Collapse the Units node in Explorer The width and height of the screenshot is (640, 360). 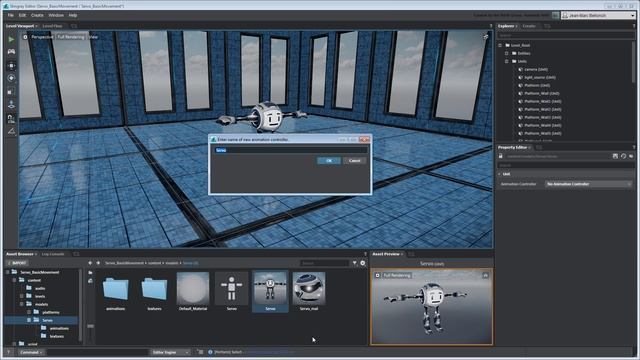(x=507, y=61)
